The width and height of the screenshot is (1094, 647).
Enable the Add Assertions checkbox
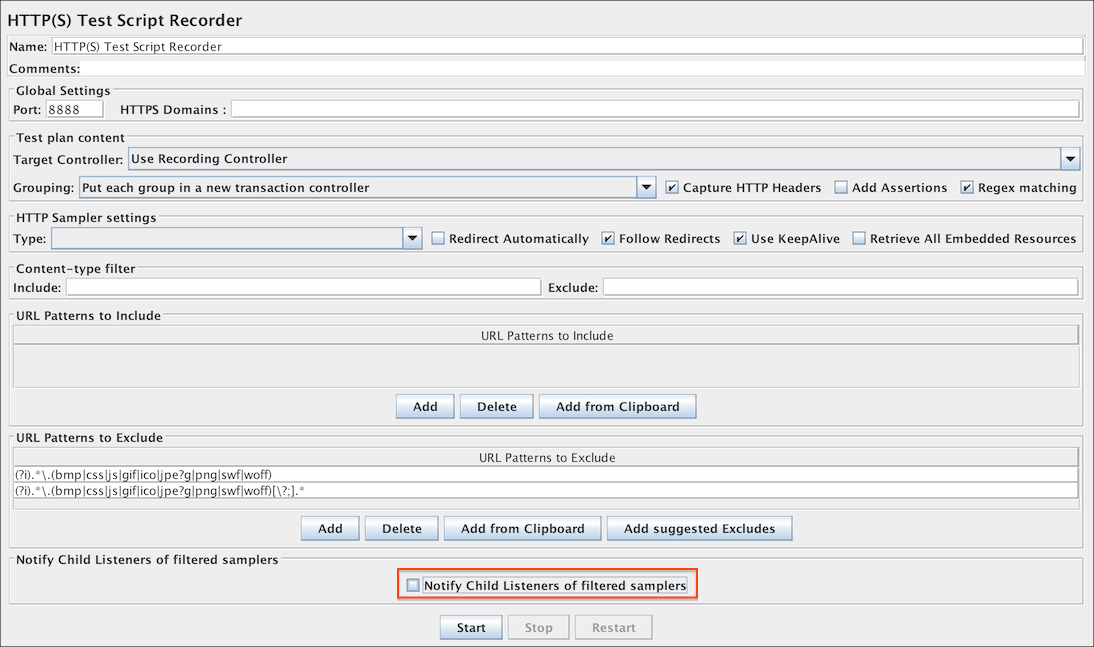(842, 188)
